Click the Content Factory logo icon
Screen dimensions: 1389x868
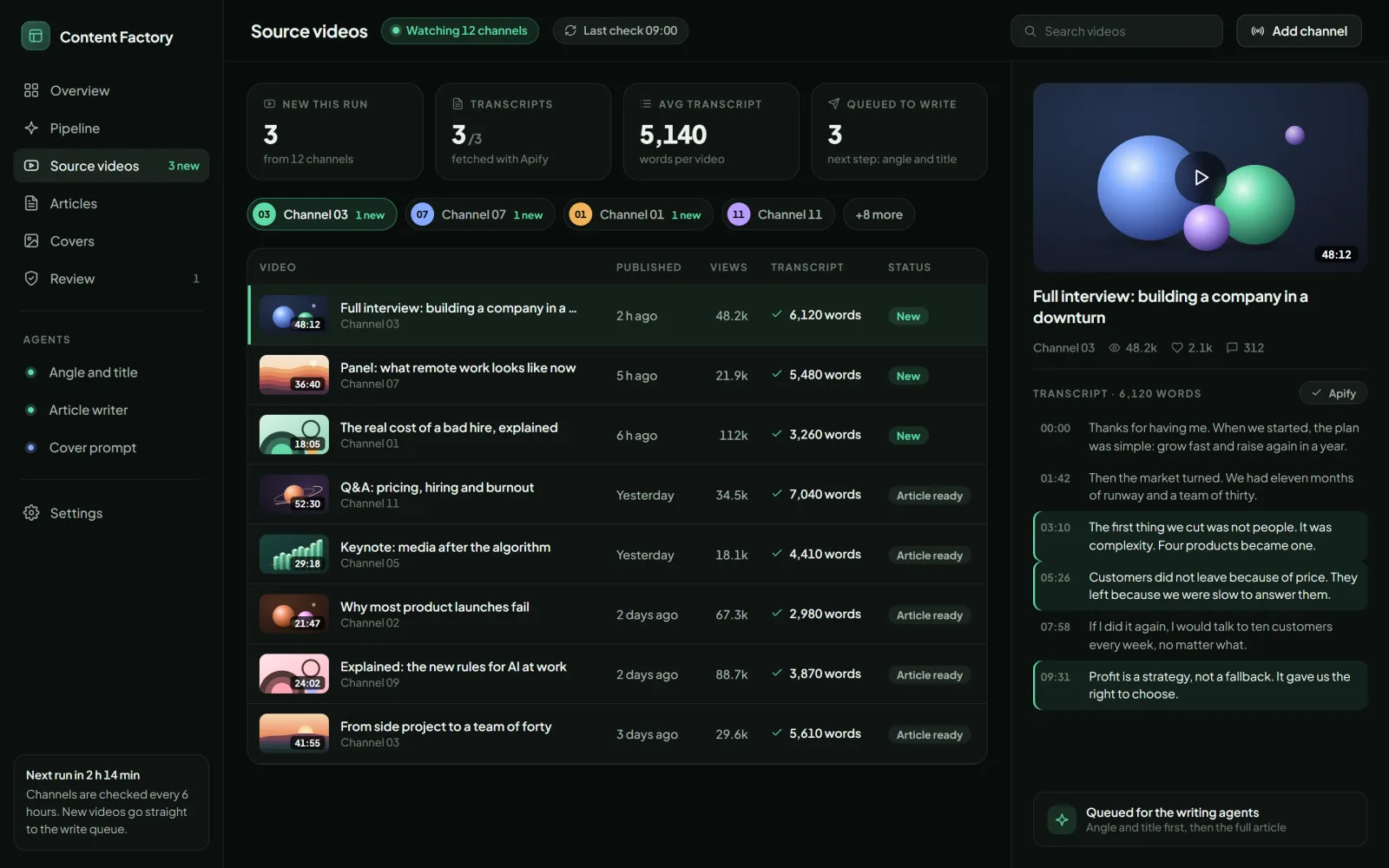[x=36, y=36]
